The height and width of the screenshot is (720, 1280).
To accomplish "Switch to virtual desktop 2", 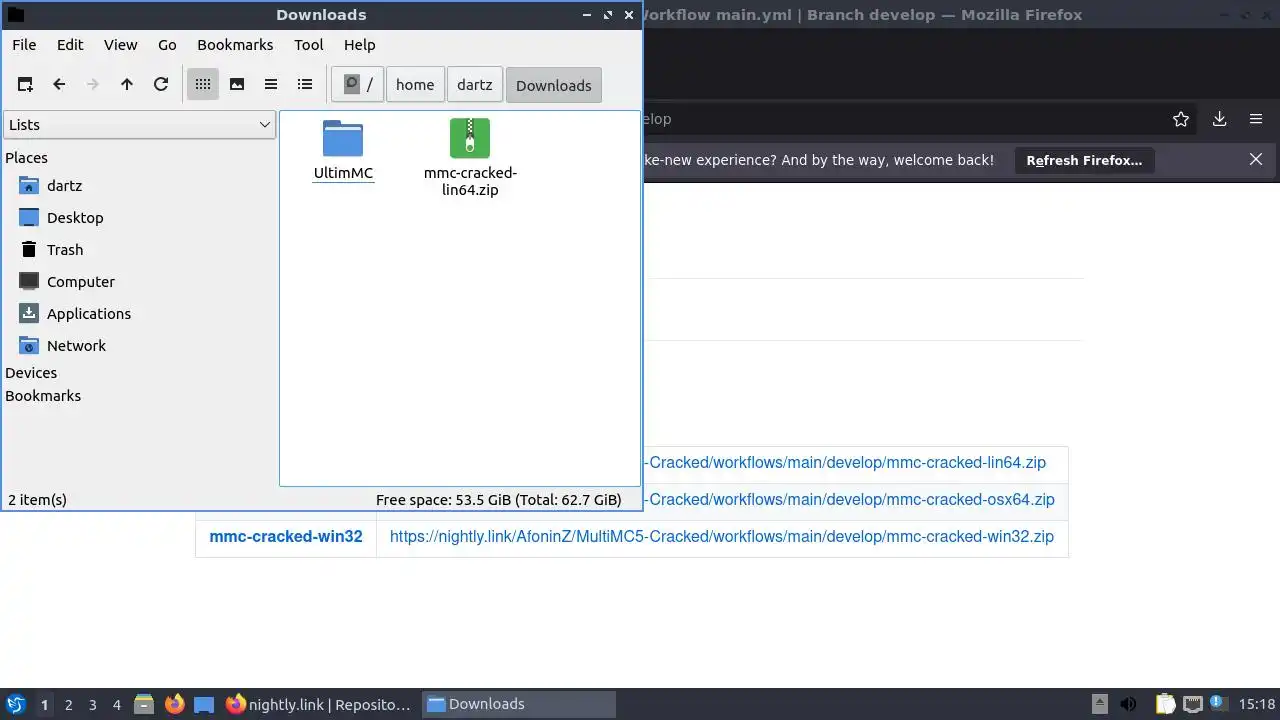I will point(68,705).
